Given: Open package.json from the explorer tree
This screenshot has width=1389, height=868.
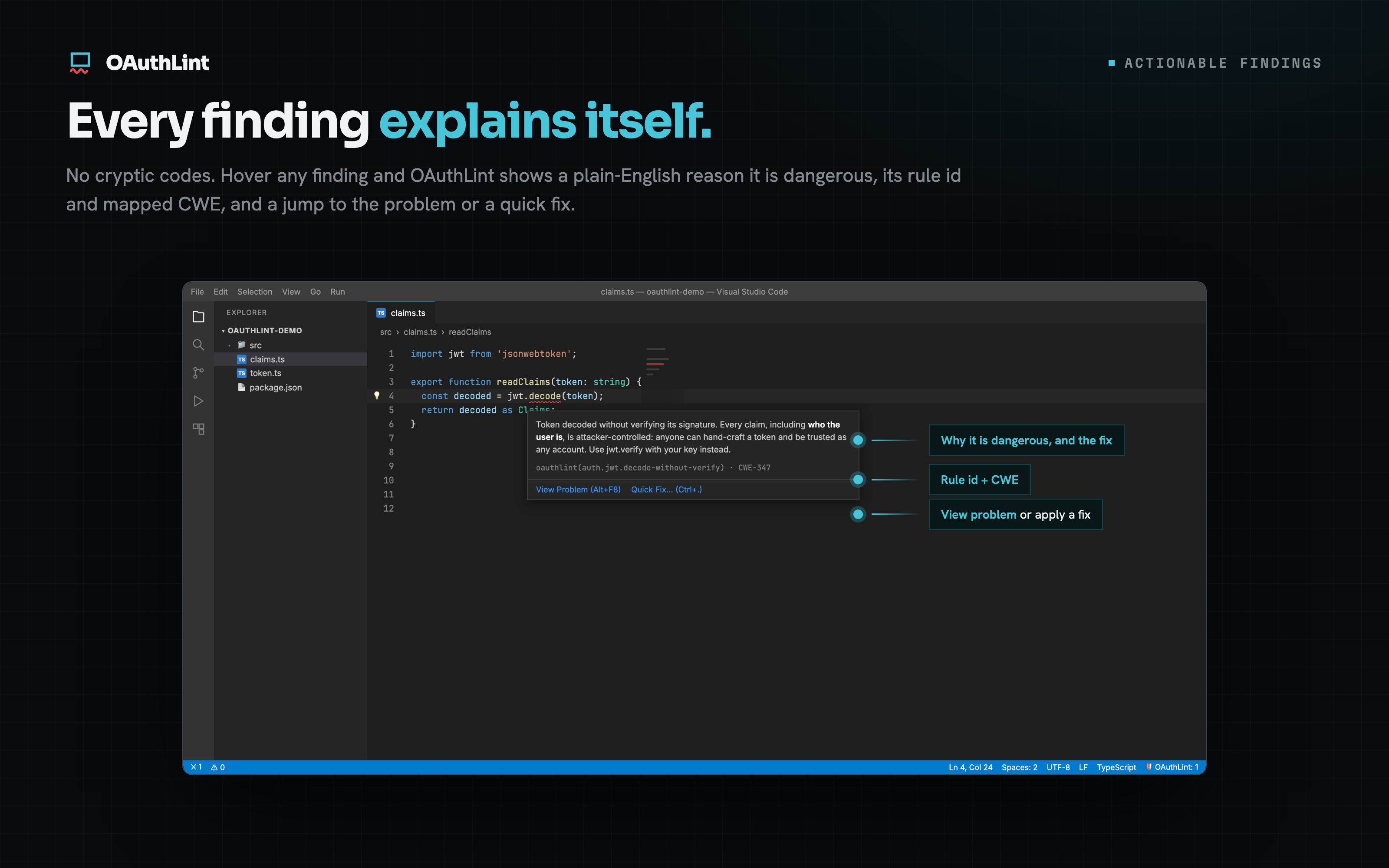Looking at the screenshot, I should coord(290,388).
